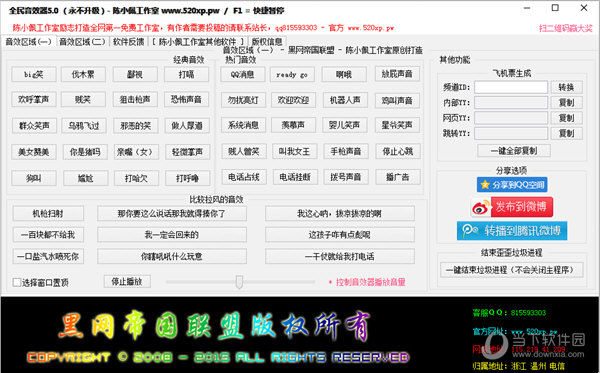Play the 电话占线 sound effect
Viewport: 600px width, 373px height.
click(244, 177)
